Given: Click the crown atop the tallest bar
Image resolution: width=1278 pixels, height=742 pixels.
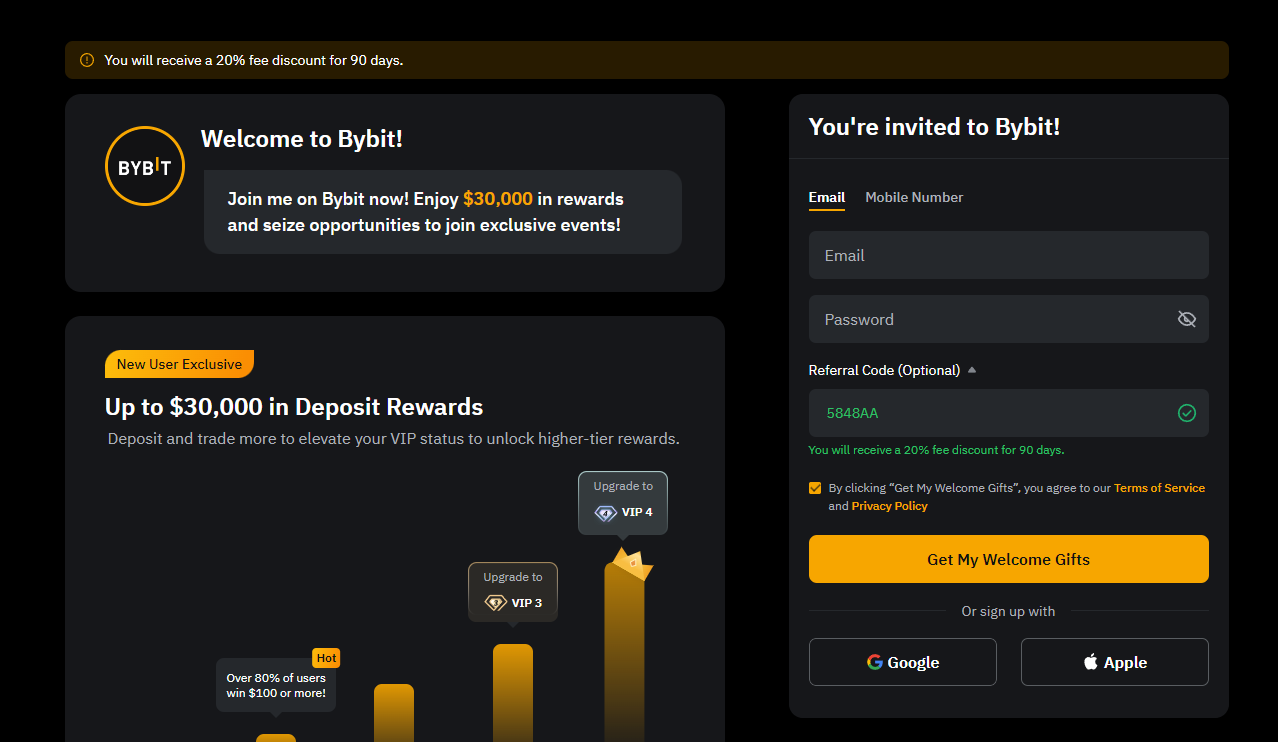Looking at the screenshot, I should click(x=631, y=563).
